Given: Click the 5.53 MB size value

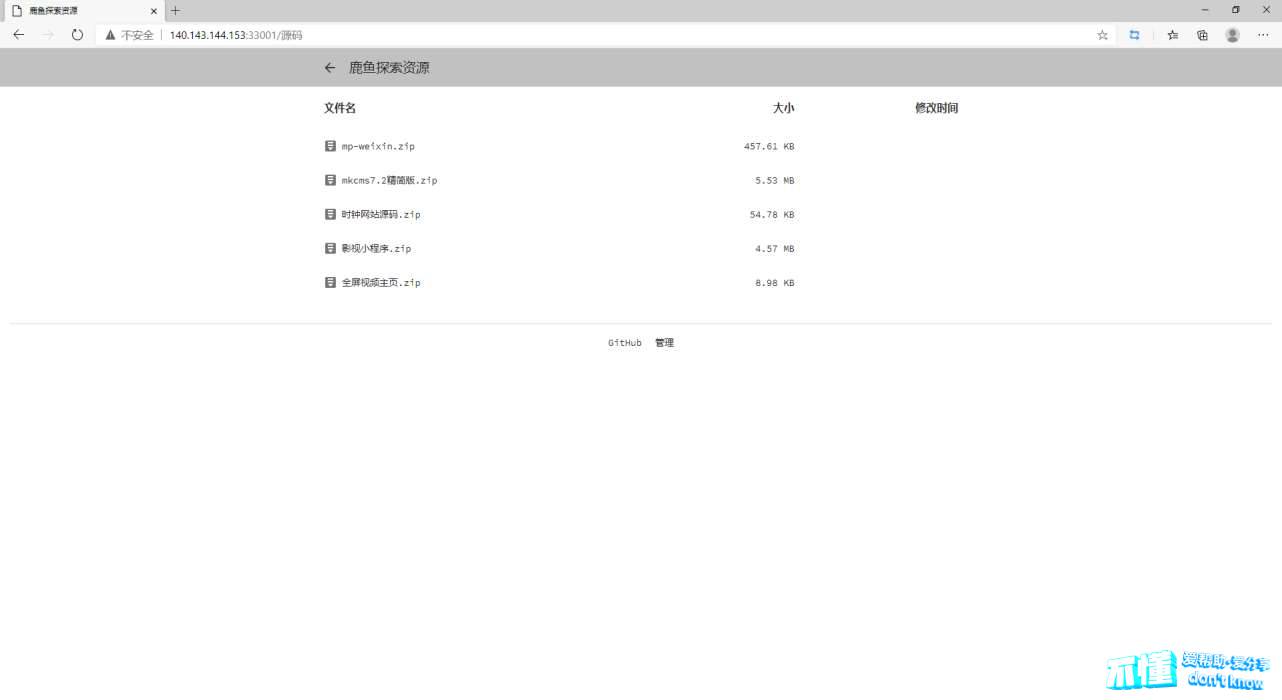Looking at the screenshot, I should (775, 180).
